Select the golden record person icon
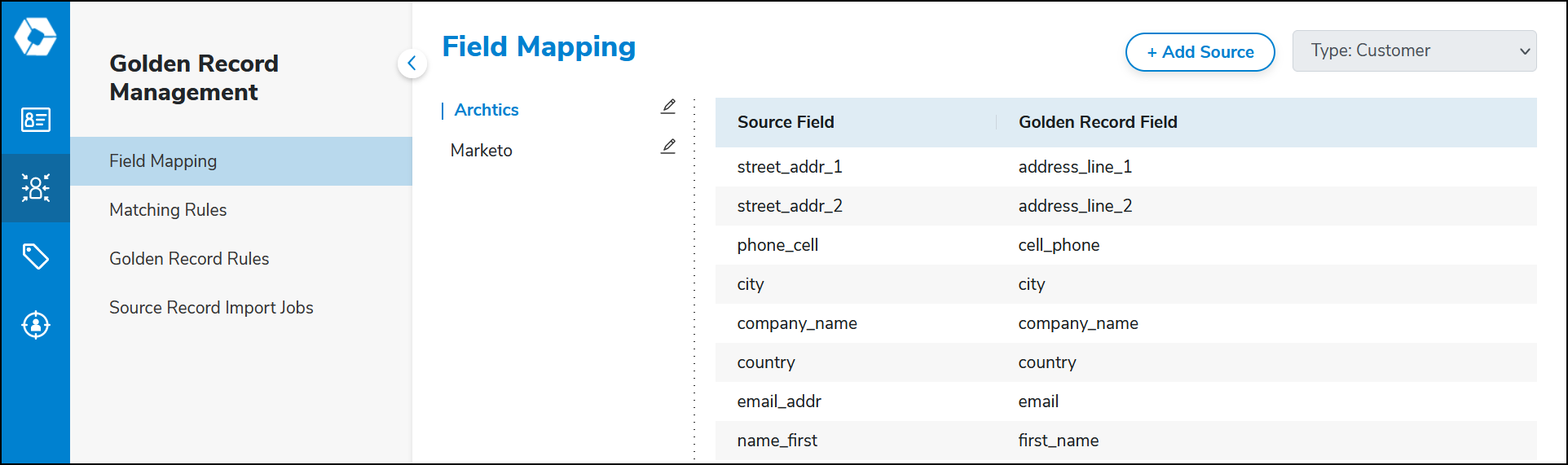Viewport: 1568px width, 465px height. [35, 188]
